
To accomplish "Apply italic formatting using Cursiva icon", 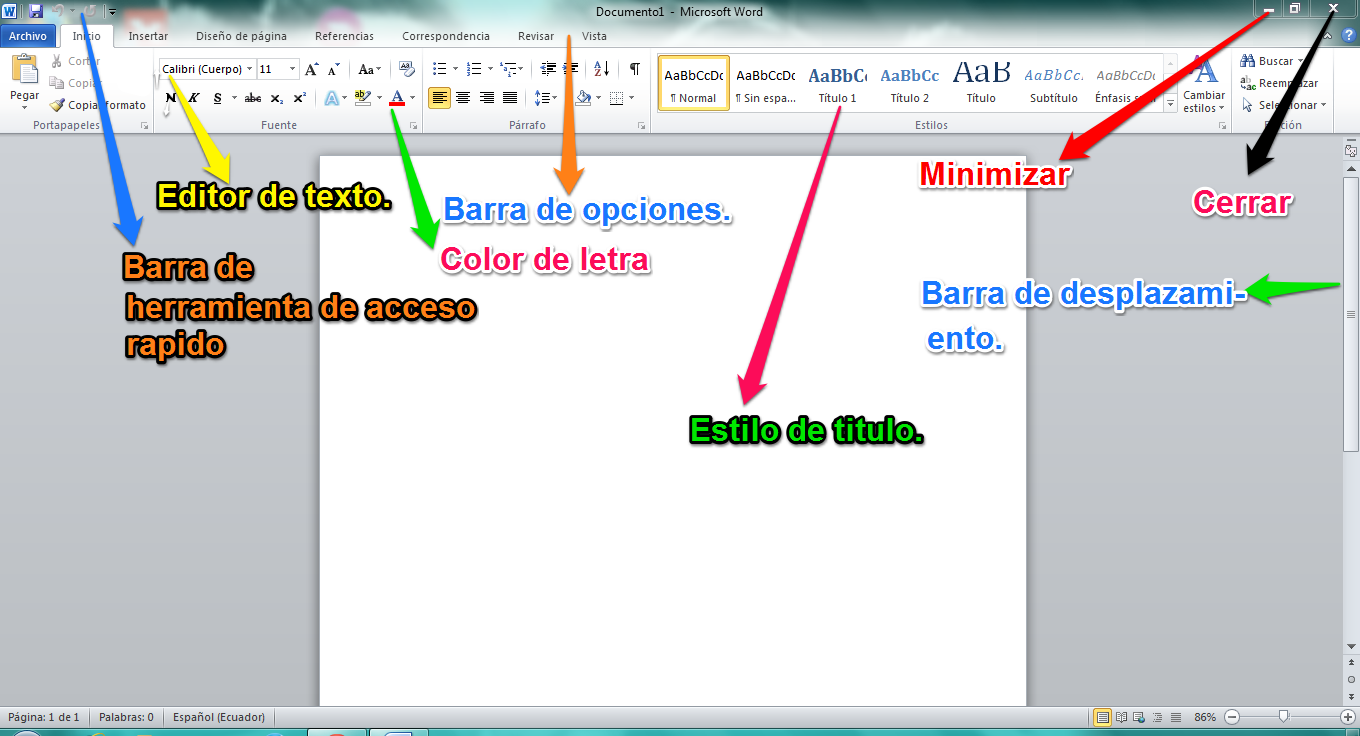I will [x=193, y=97].
